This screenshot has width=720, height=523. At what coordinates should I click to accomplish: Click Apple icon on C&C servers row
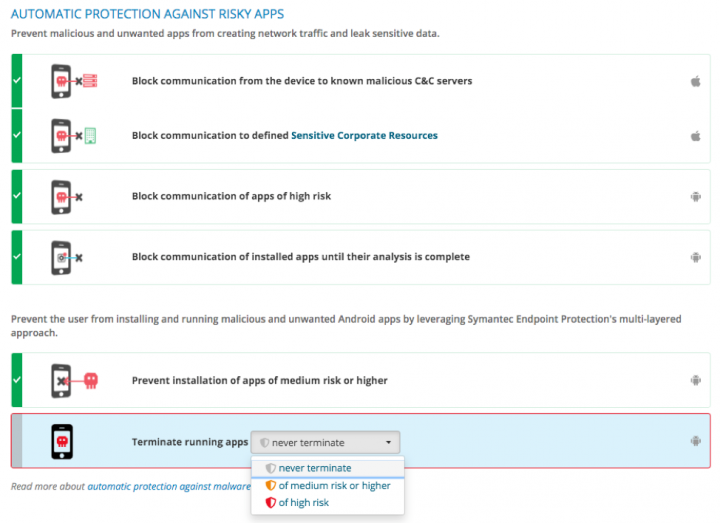tap(695, 80)
